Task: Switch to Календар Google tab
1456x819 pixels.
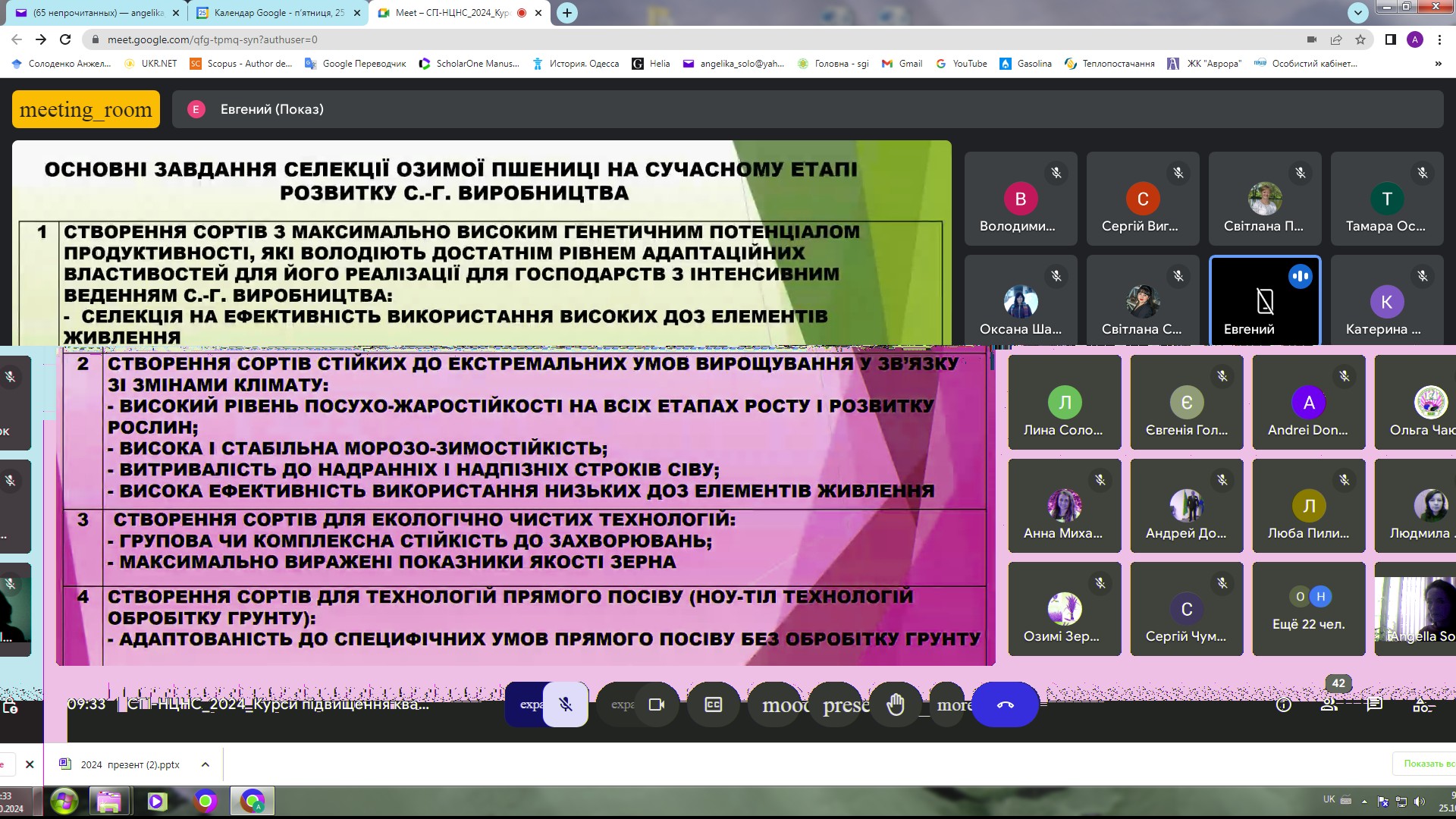Action: 278,13
